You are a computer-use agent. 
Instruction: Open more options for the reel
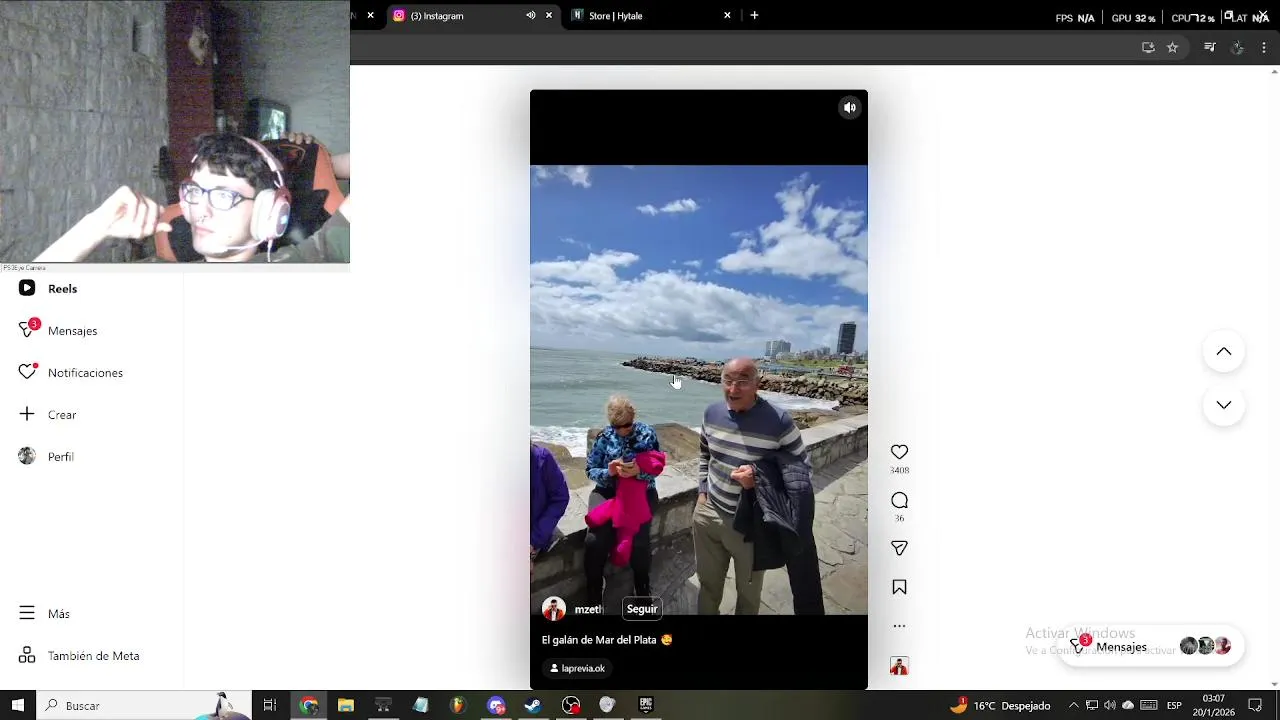(x=899, y=626)
